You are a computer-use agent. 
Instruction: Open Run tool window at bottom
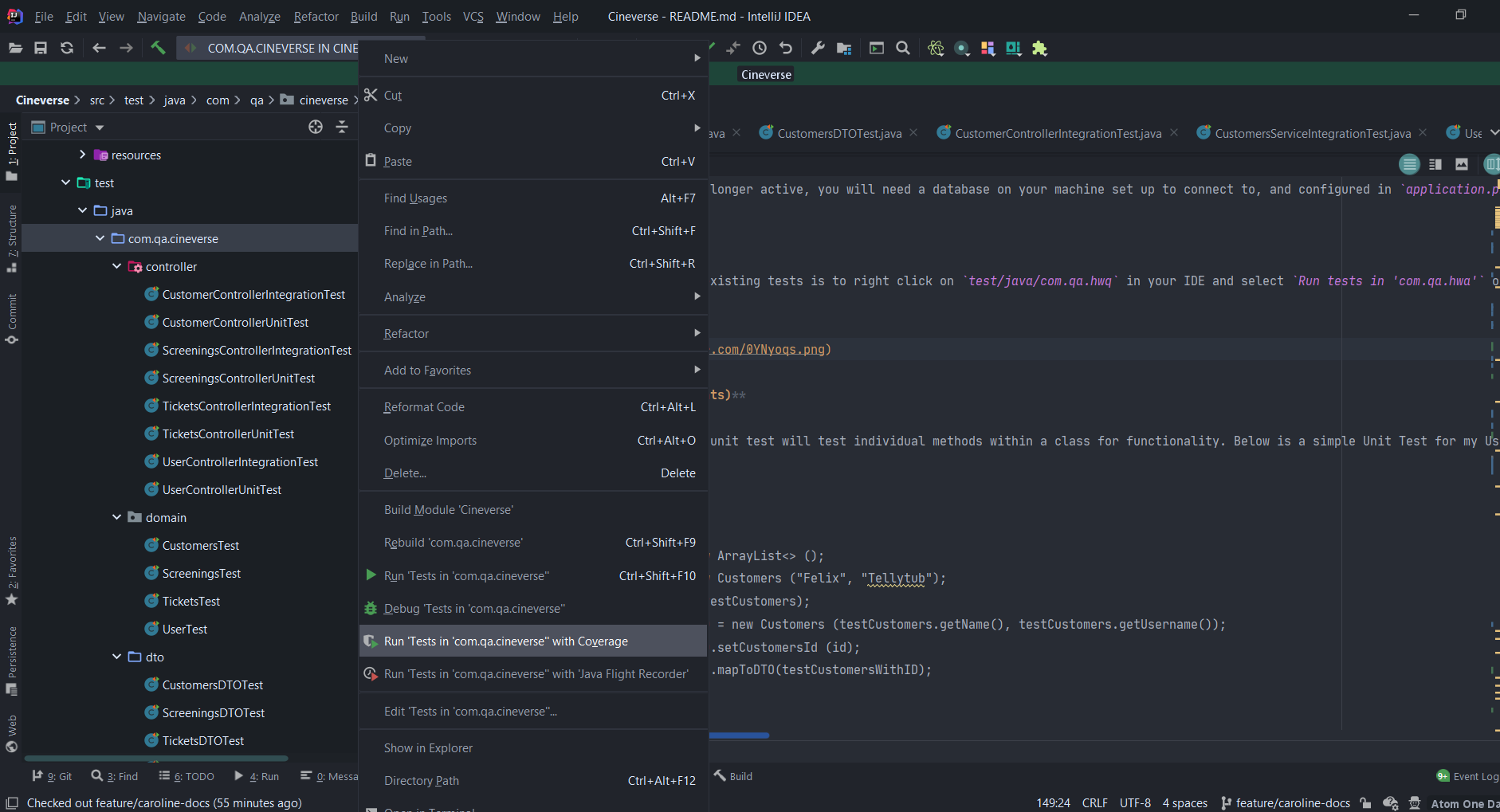257,776
